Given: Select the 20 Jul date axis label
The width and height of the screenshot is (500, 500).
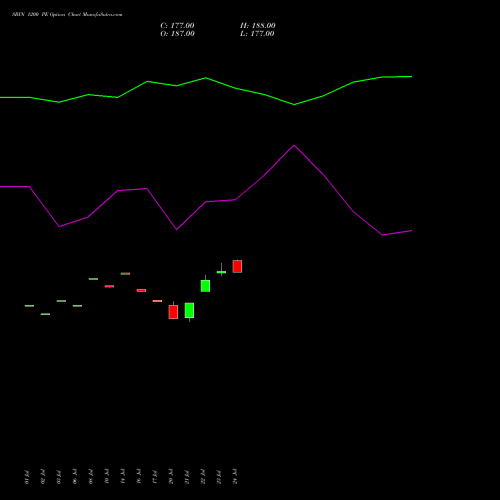Looking at the screenshot, I should 171,477.
